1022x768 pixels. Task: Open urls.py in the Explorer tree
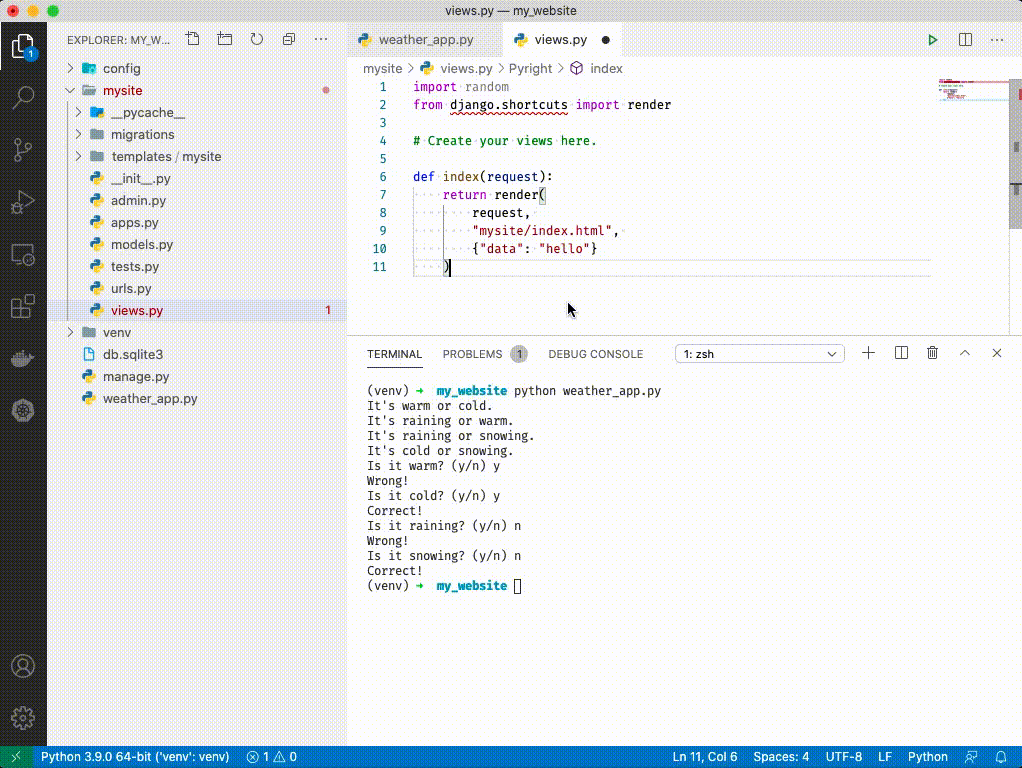[x=131, y=289]
